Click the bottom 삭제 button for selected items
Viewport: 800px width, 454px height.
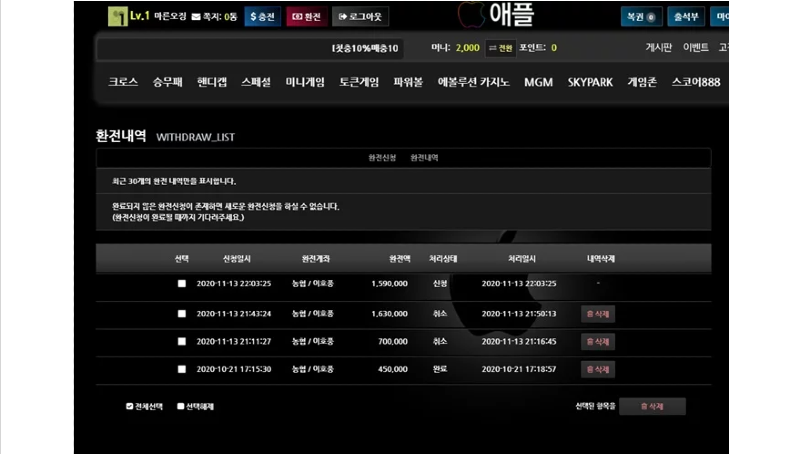pyautogui.click(x=652, y=406)
